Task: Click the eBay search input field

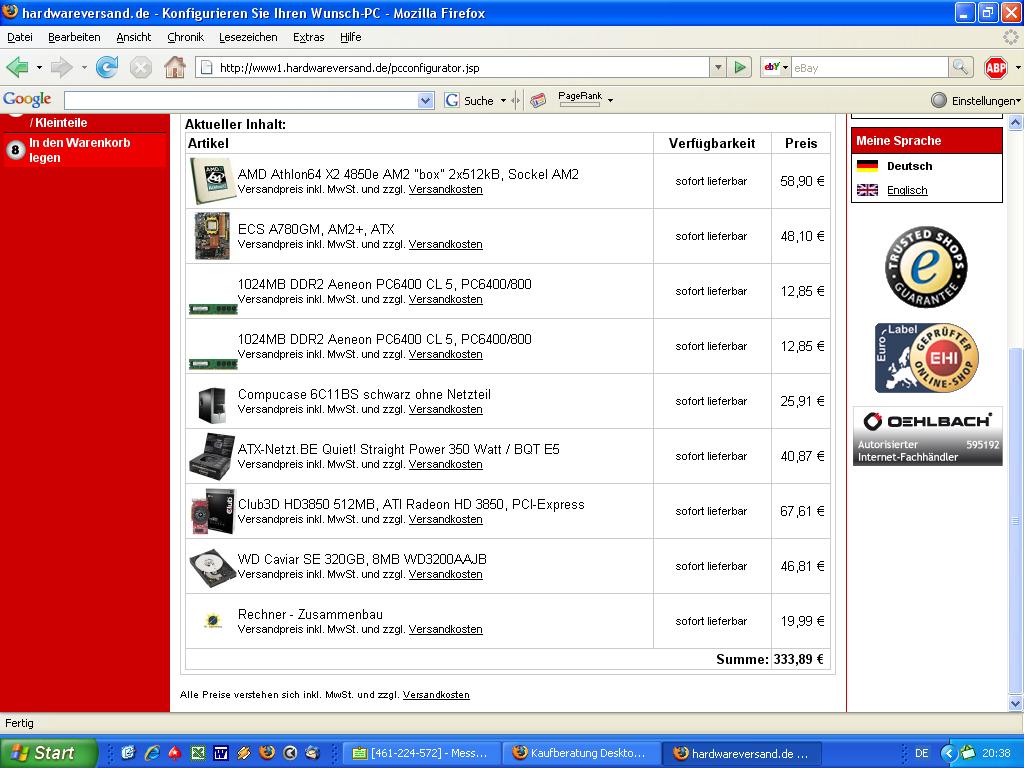Action: point(869,67)
